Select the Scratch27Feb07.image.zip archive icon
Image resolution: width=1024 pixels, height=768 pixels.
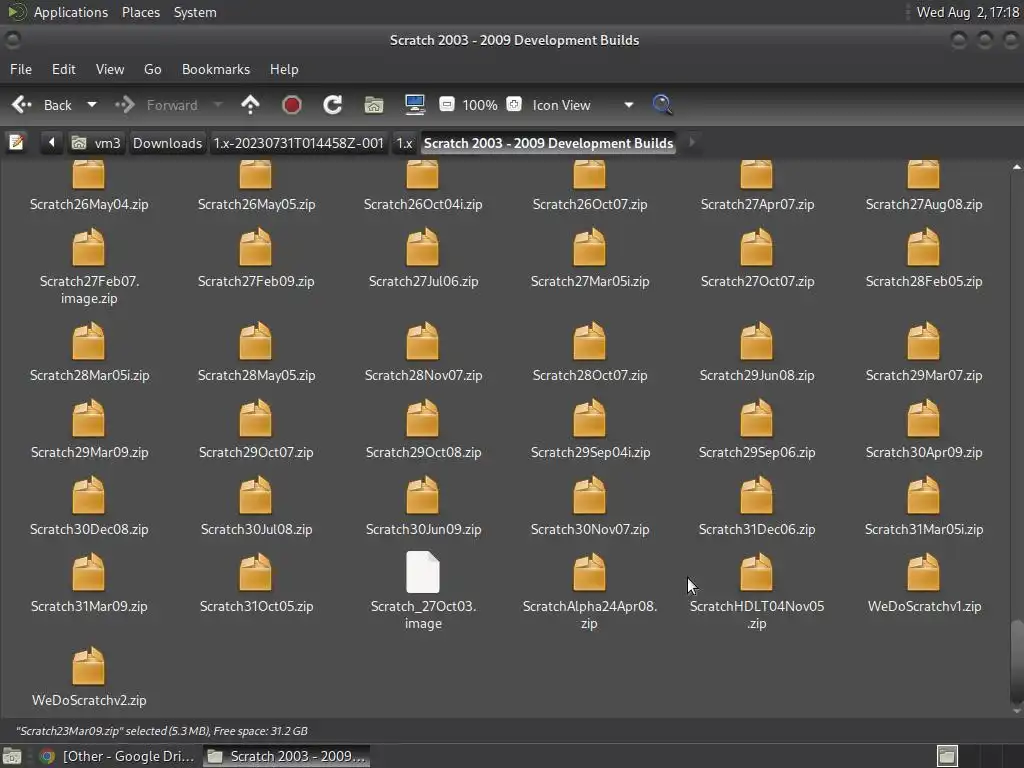pos(88,246)
